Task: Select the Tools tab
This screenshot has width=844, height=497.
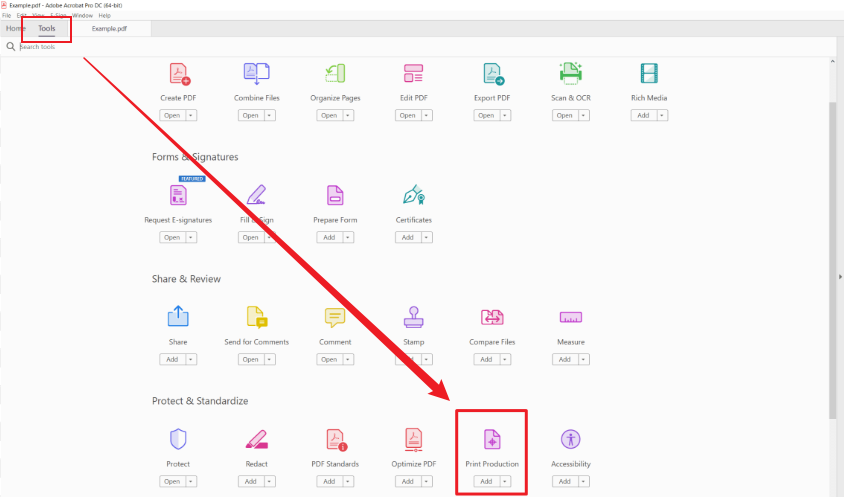Action: [47, 28]
